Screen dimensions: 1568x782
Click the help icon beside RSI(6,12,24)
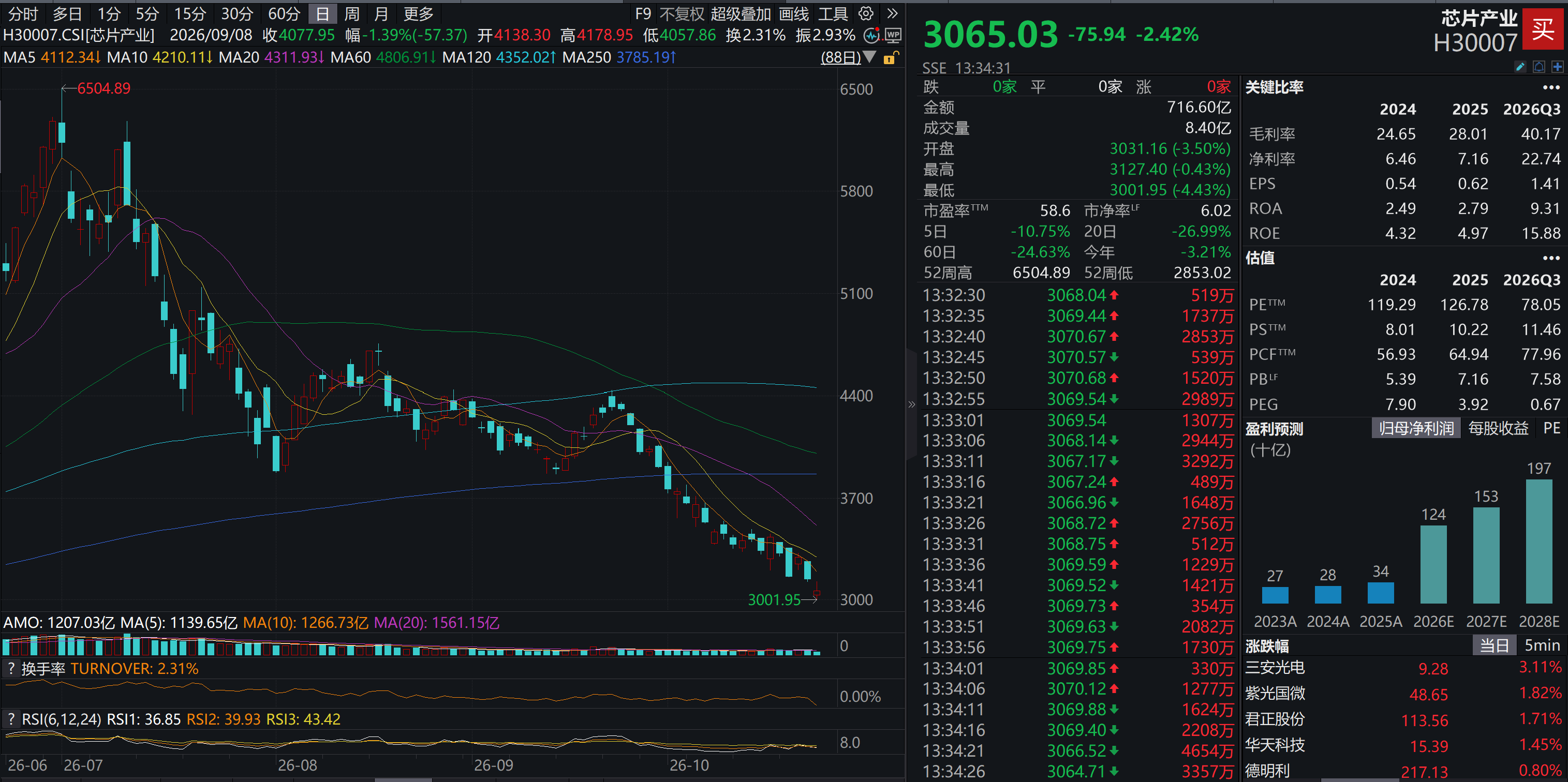pos(11,719)
